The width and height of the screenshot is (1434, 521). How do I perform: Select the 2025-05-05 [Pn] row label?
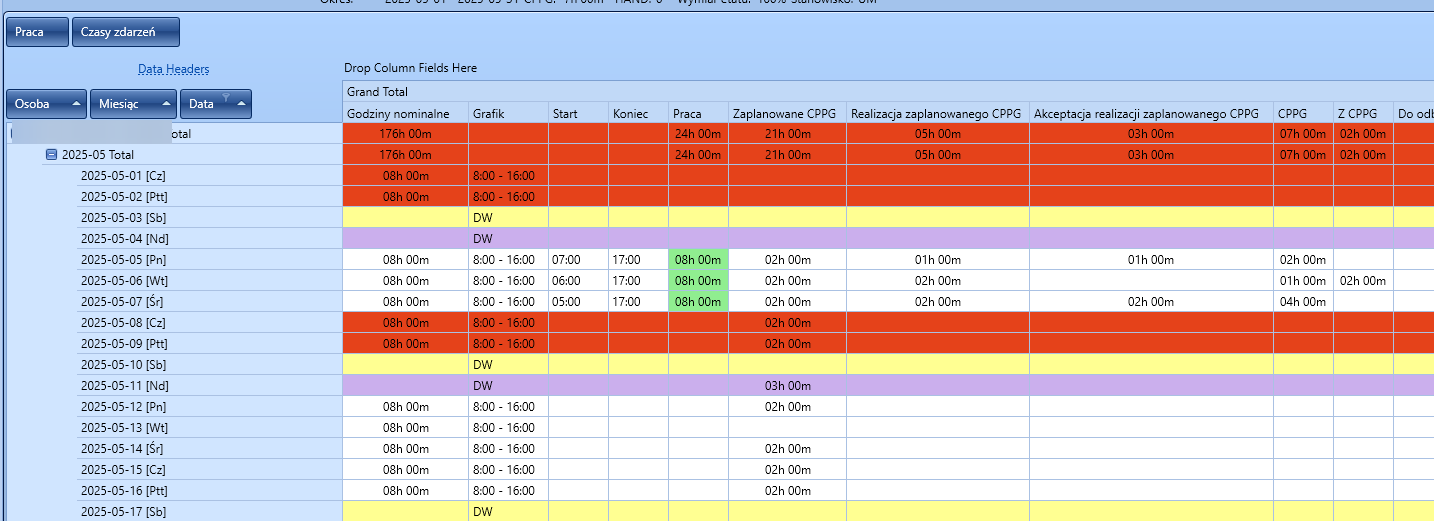coord(122,260)
